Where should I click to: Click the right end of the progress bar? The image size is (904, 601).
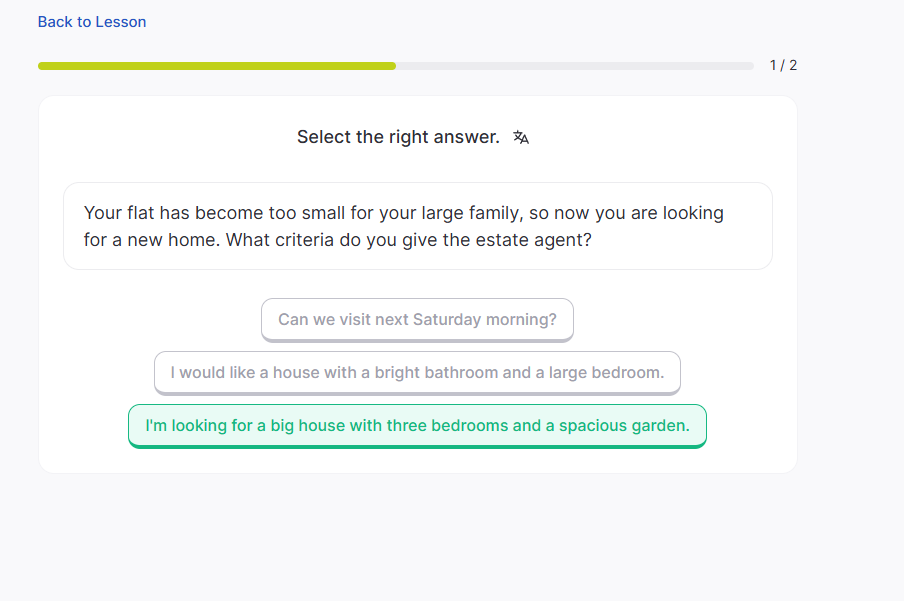point(750,66)
